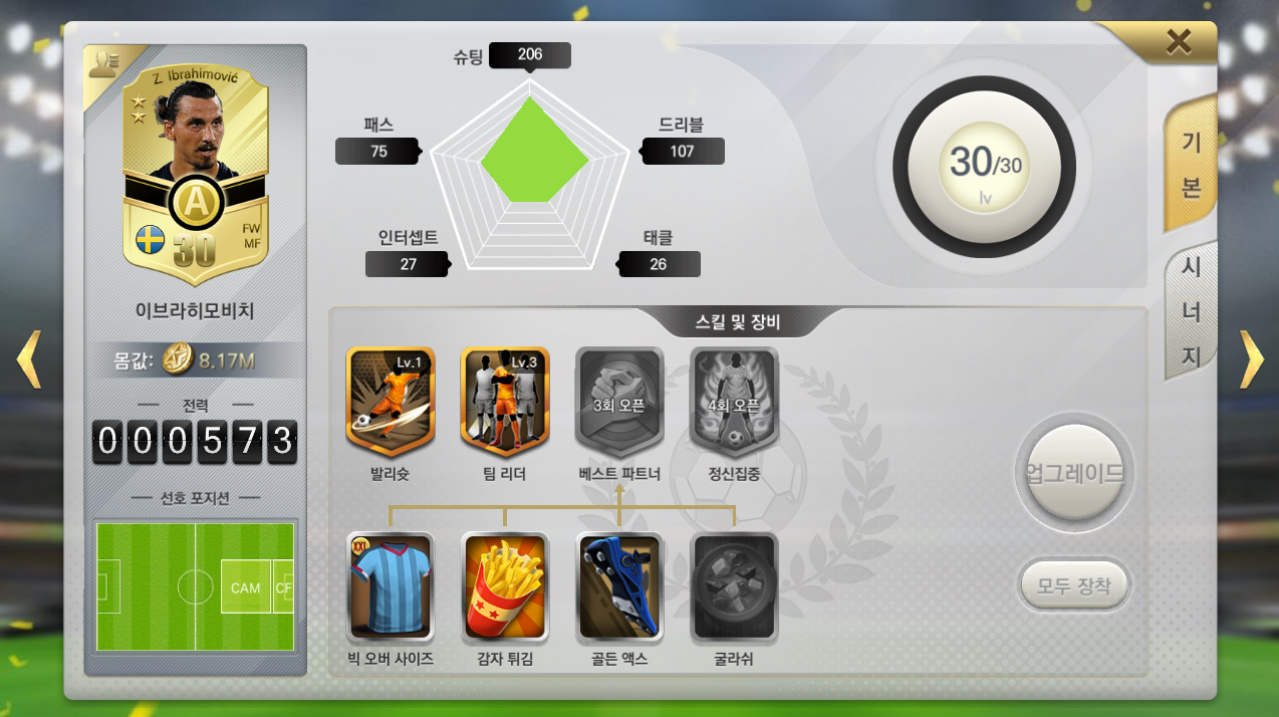Open the 팀 리더 skill icon
1279x717 pixels.
click(505, 401)
